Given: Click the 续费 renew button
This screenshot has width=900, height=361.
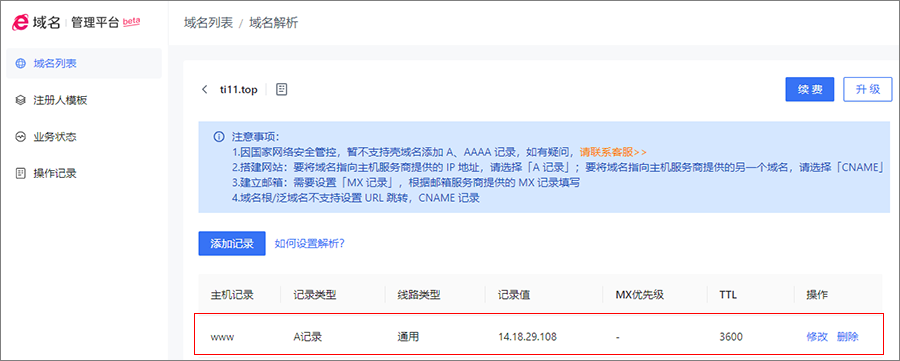Looking at the screenshot, I should point(810,90).
